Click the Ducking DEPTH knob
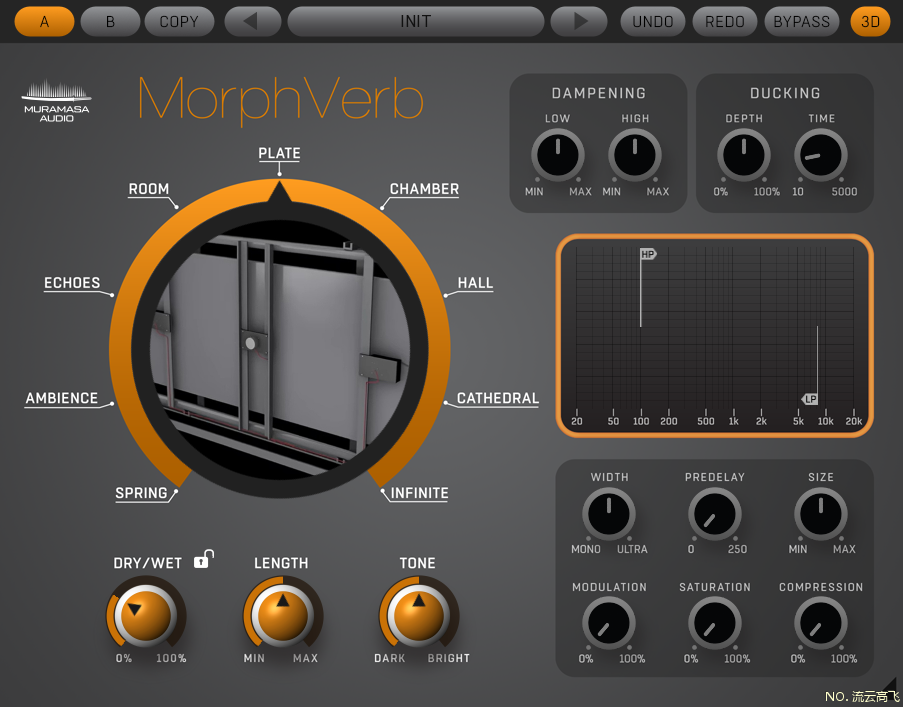Image resolution: width=903 pixels, height=707 pixels. coord(743,155)
